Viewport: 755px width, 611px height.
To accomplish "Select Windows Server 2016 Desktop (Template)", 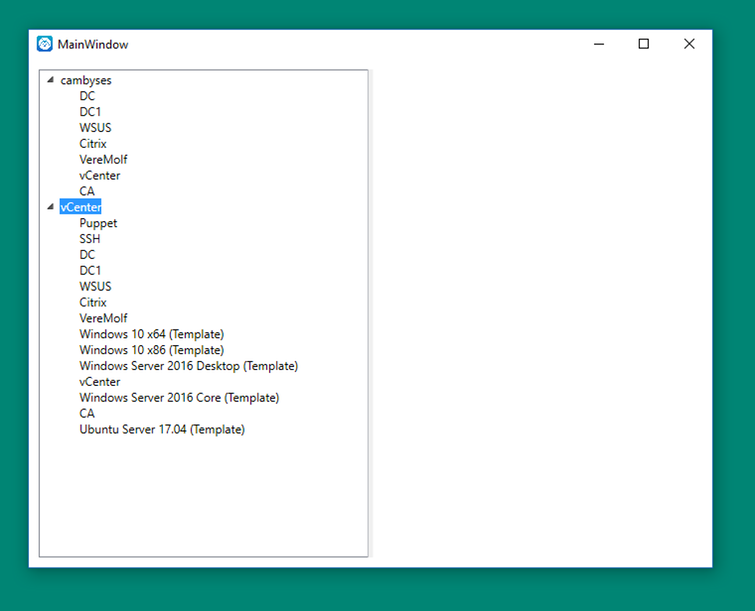I will click(189, 366).
